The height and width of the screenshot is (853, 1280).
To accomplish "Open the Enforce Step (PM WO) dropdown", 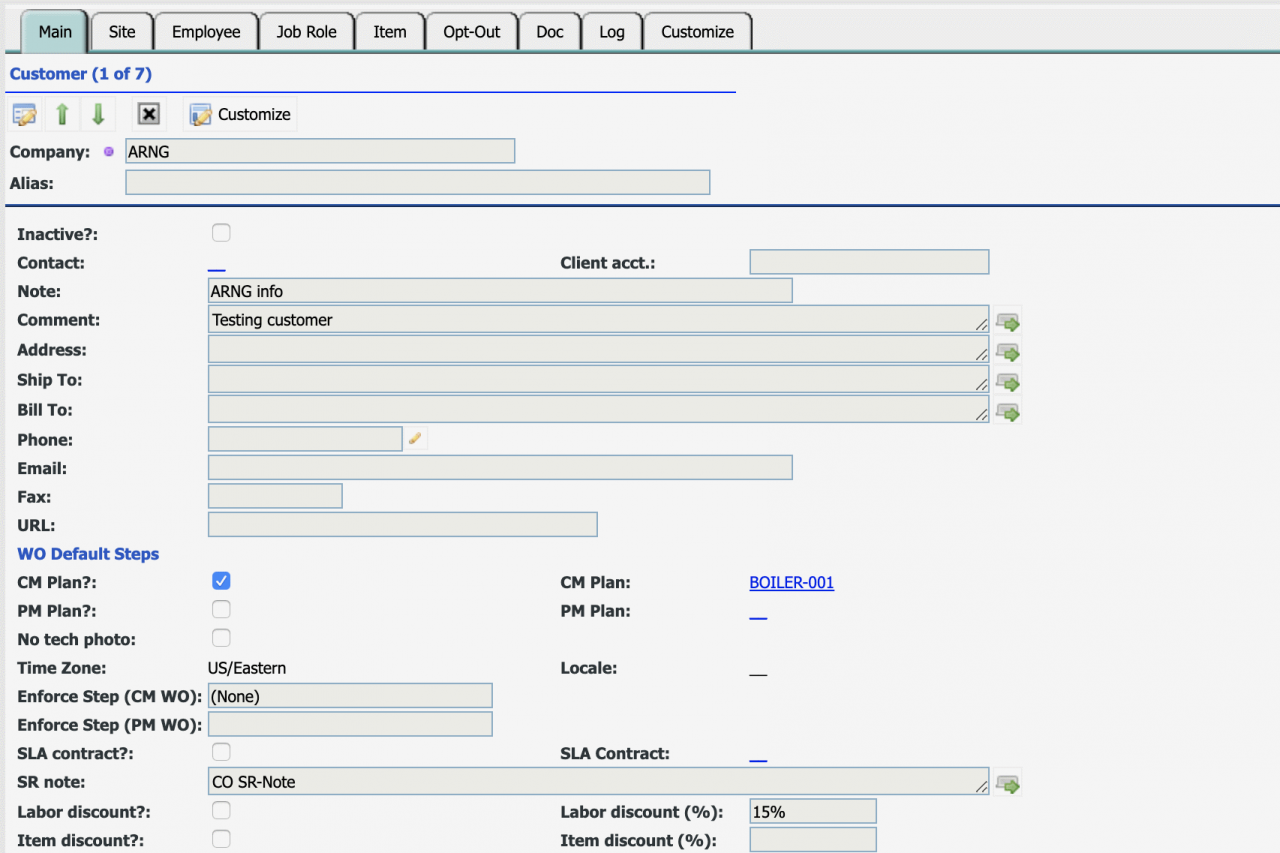I will tap(350, 724).
